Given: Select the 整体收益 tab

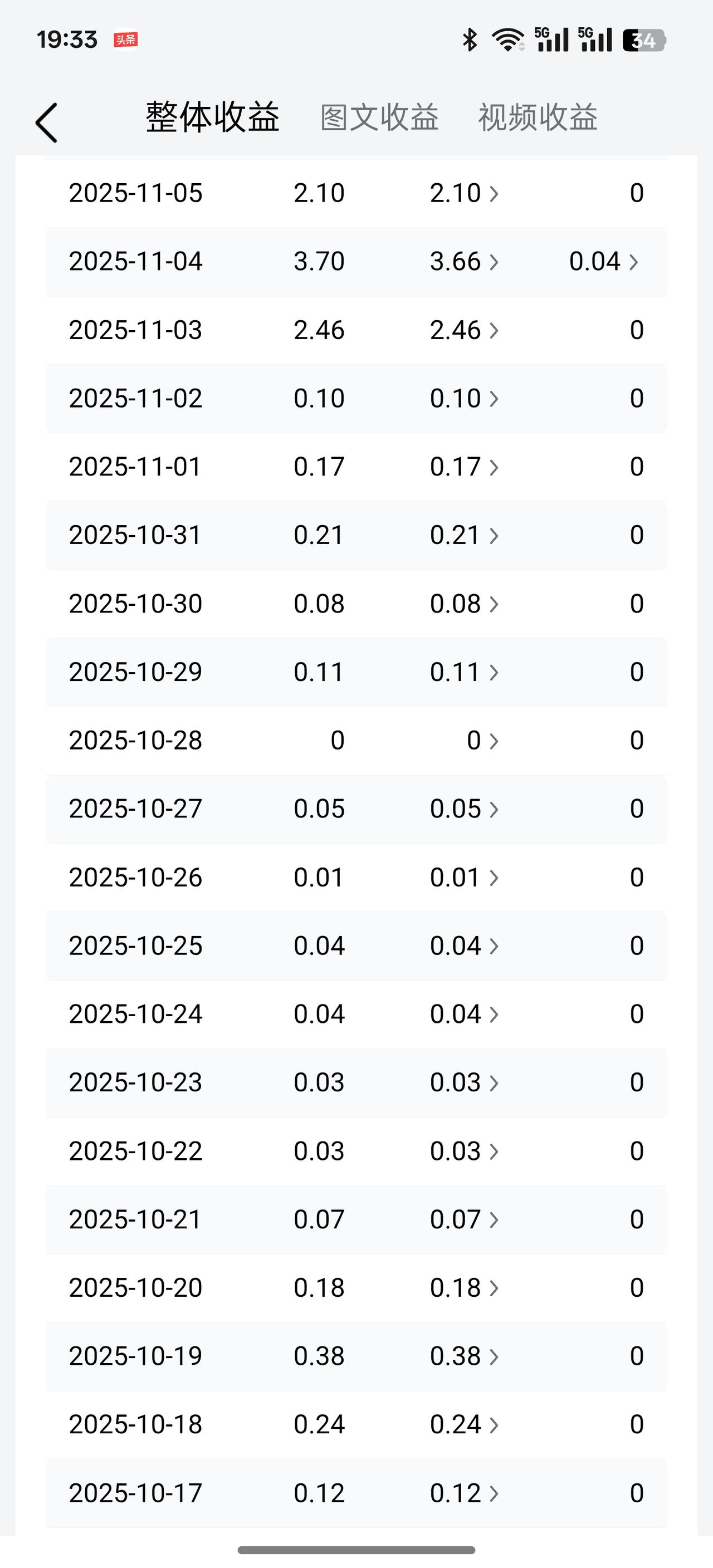Looking at the screenshot, I should [212, 117].
